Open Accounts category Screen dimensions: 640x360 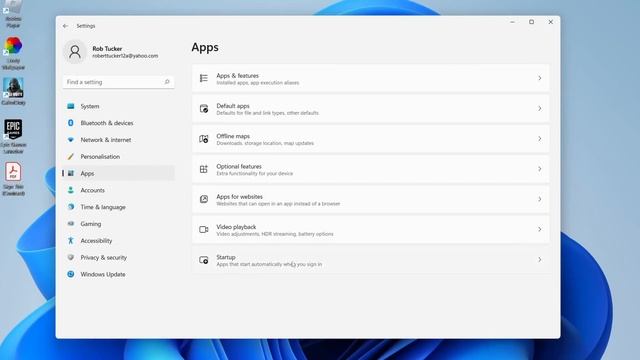pos(92,190)
